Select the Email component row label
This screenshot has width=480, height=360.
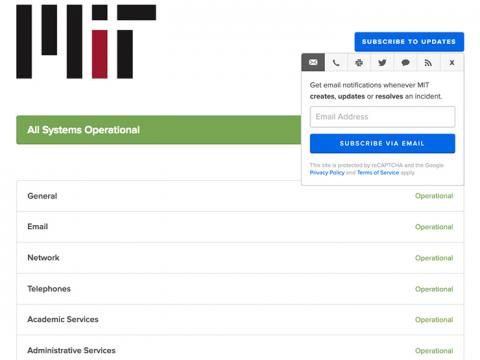38,227
